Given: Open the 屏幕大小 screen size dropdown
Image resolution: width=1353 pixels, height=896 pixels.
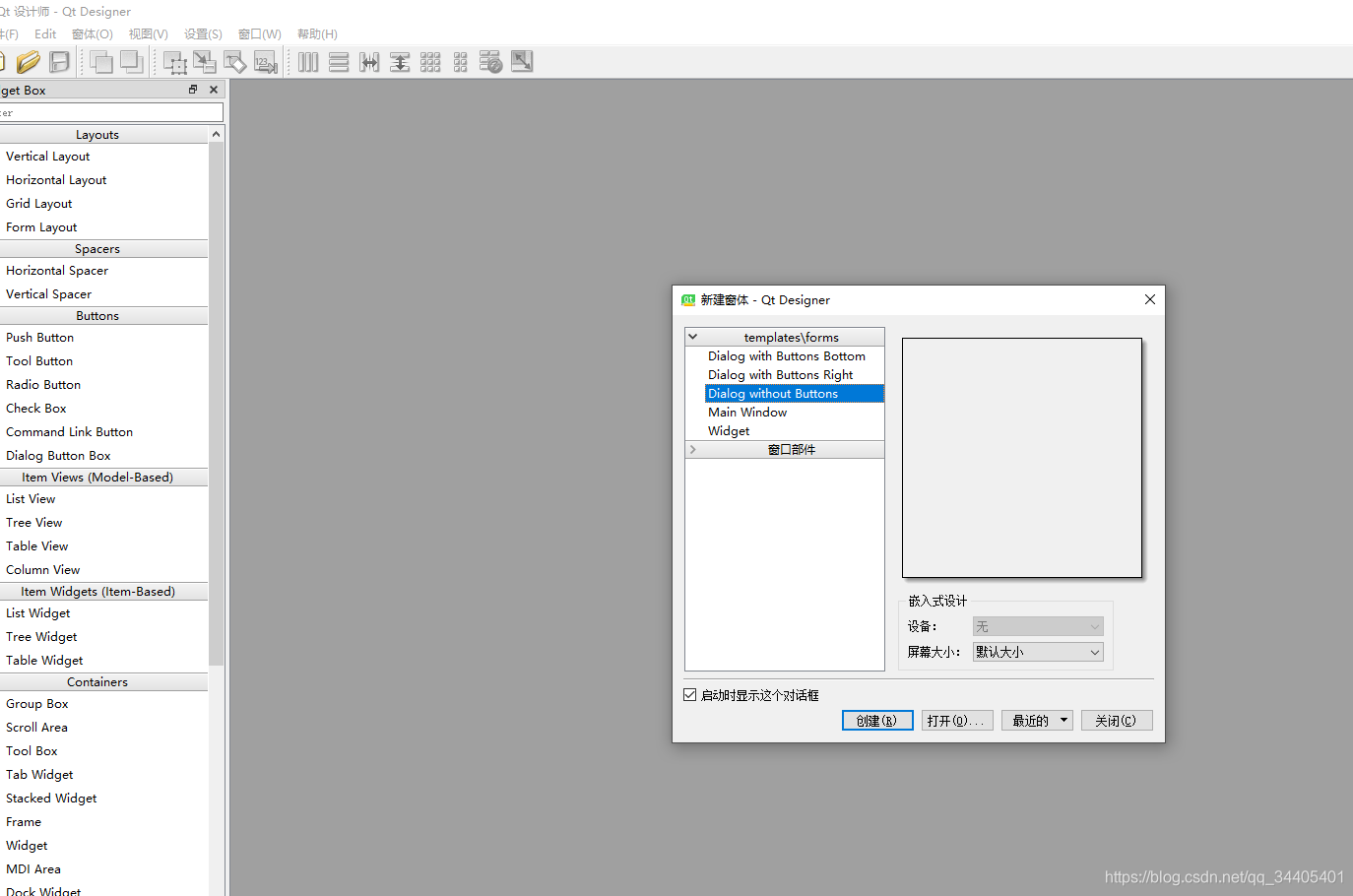Looking at the screenshot, I should (1038, 652).
